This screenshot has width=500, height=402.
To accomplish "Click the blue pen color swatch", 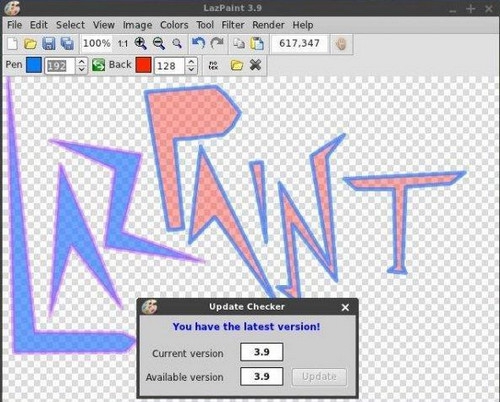I will click(34, 65).
